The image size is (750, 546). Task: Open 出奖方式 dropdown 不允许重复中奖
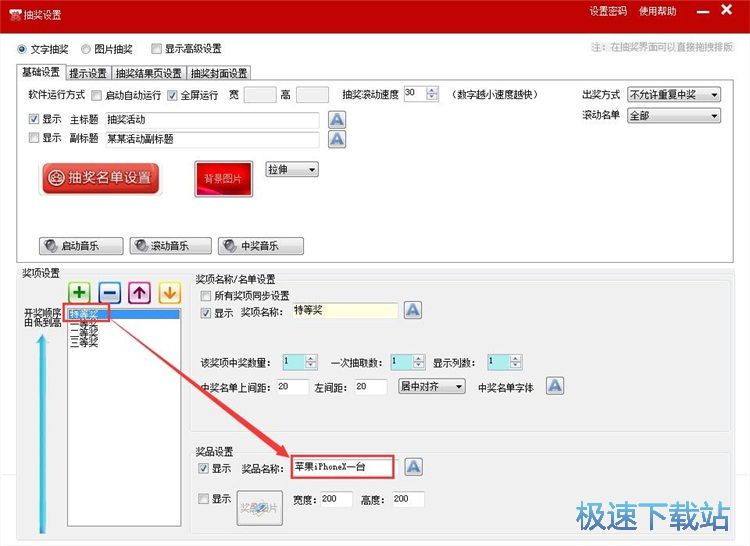pyautogui.click(x=673, y=95)
